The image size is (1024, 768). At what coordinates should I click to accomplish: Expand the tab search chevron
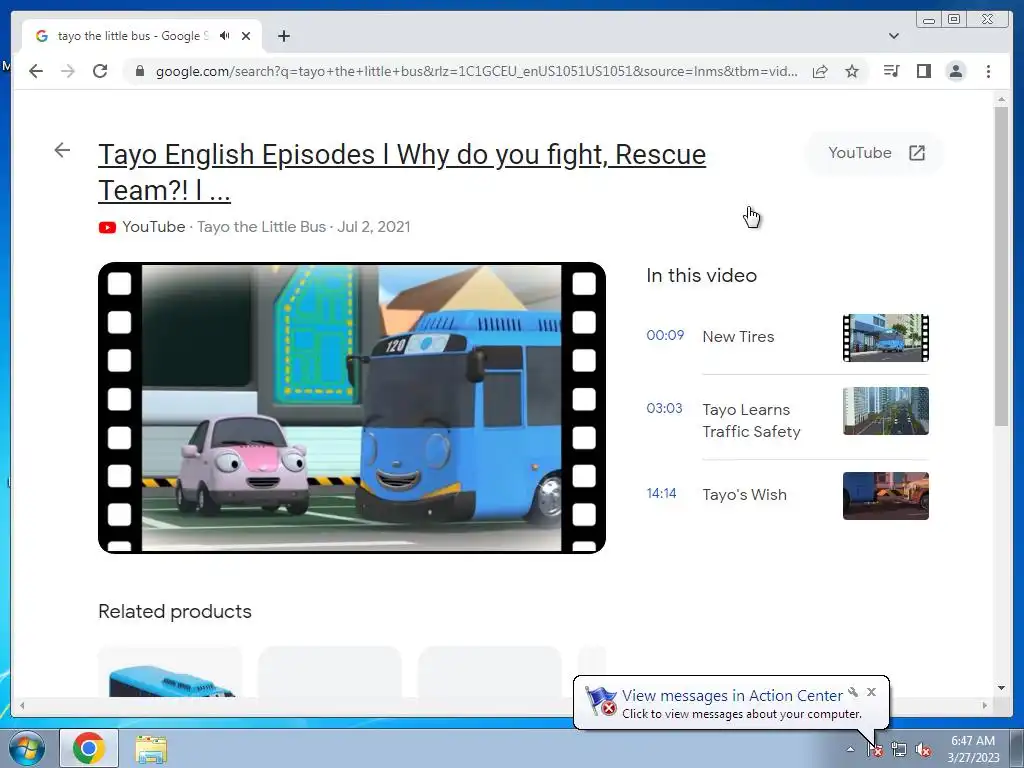tap(894, 36)
